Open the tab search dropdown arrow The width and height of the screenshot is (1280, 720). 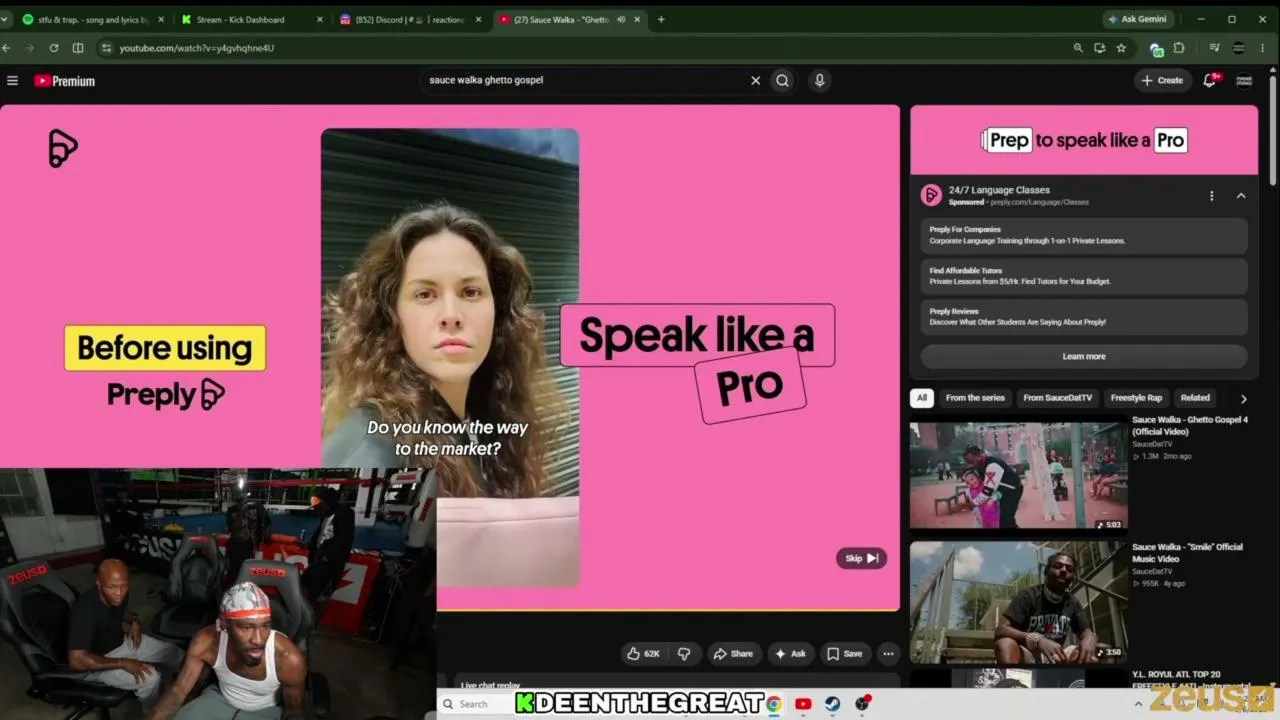point(5,19)
